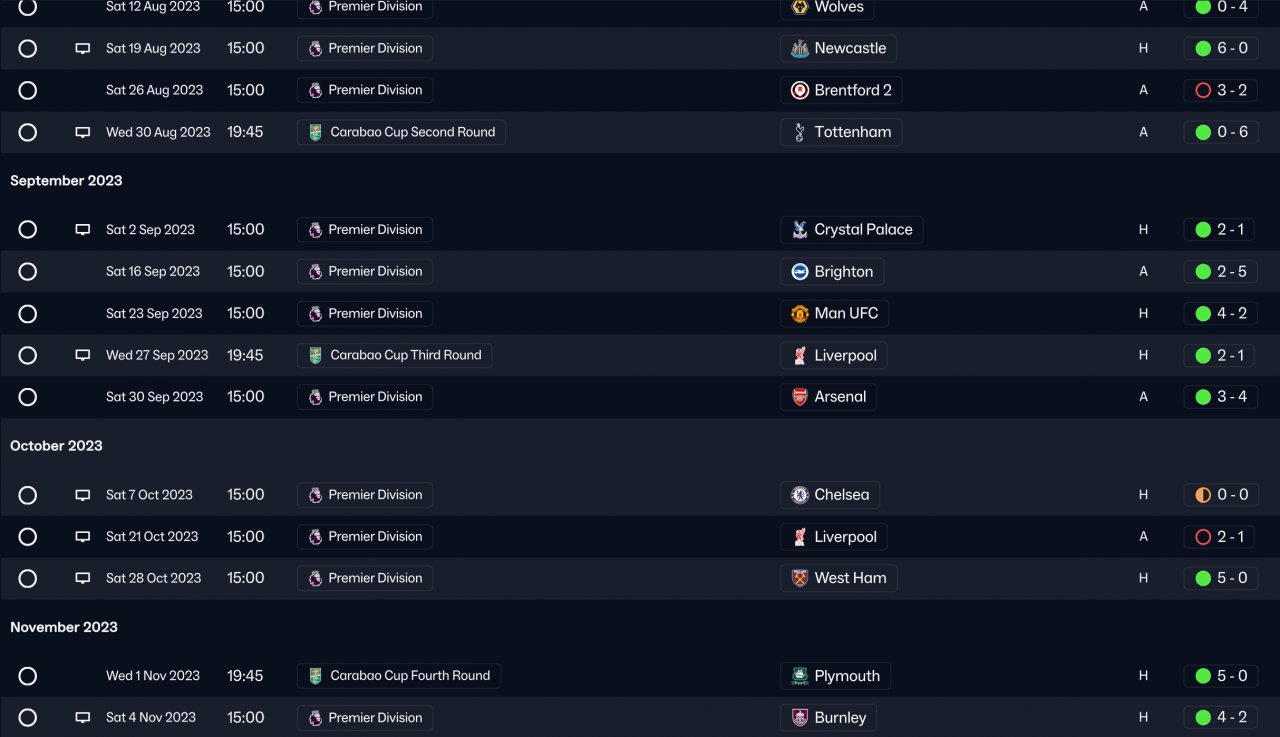
Task: Click the Premier Division tag on Burnley fixture
Action: click(x=365, y=718)
